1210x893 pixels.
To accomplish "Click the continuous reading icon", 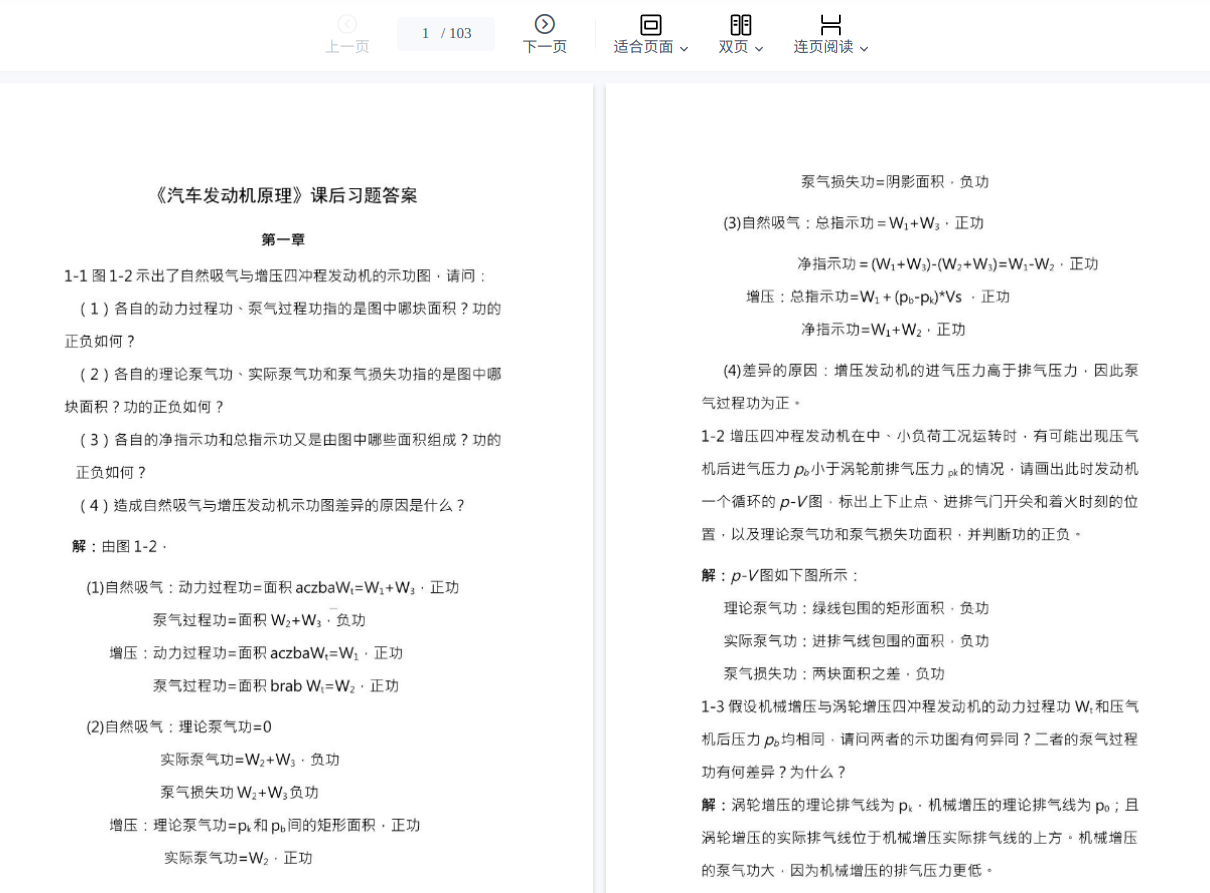I will click(x=830, y=25).
